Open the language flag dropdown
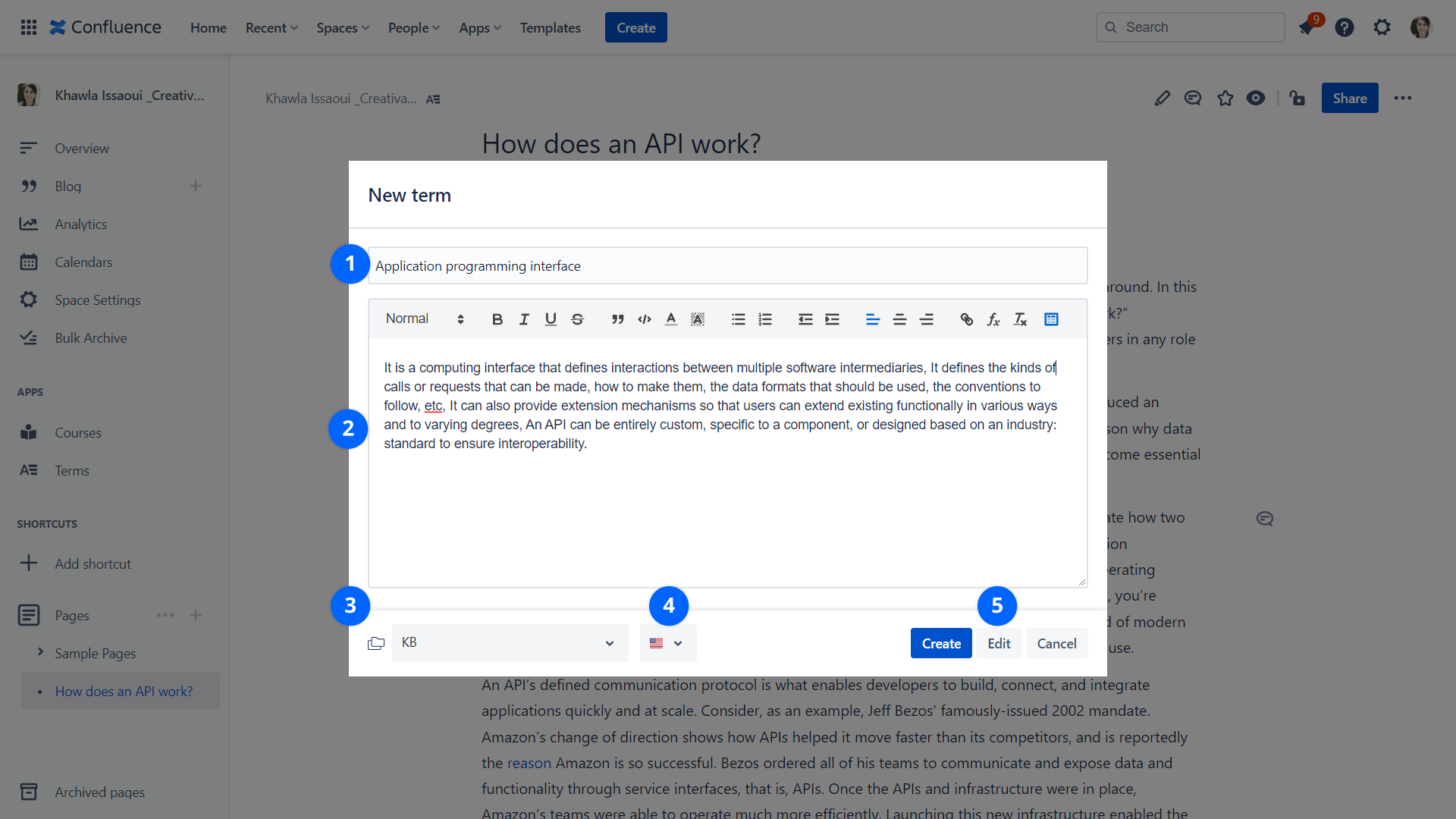 click(667, 643)
